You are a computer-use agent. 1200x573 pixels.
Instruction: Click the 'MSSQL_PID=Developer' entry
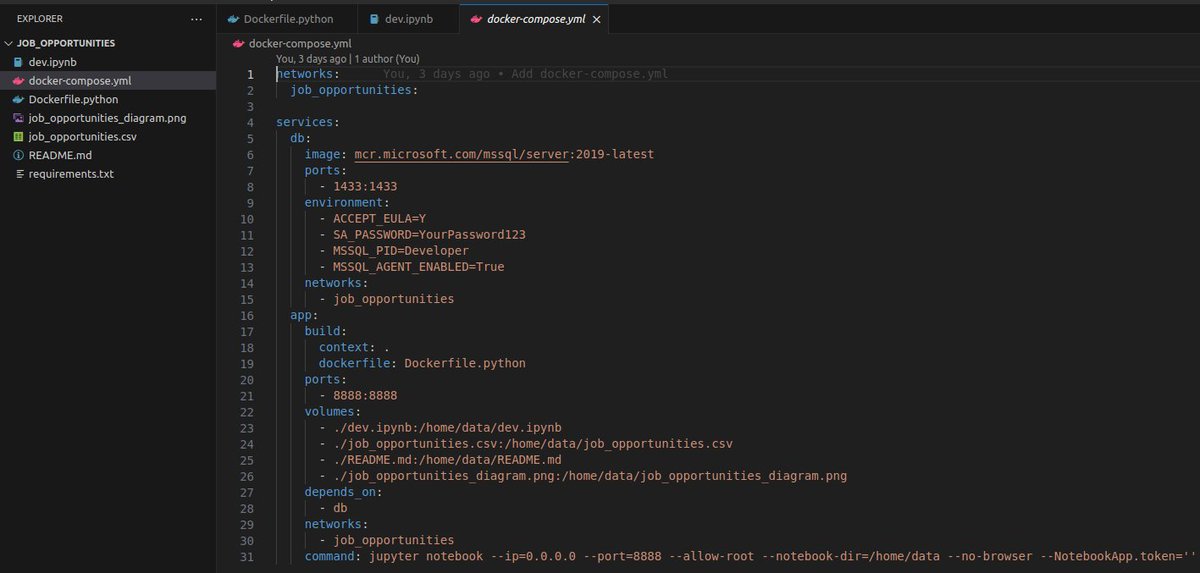(401, 250)
